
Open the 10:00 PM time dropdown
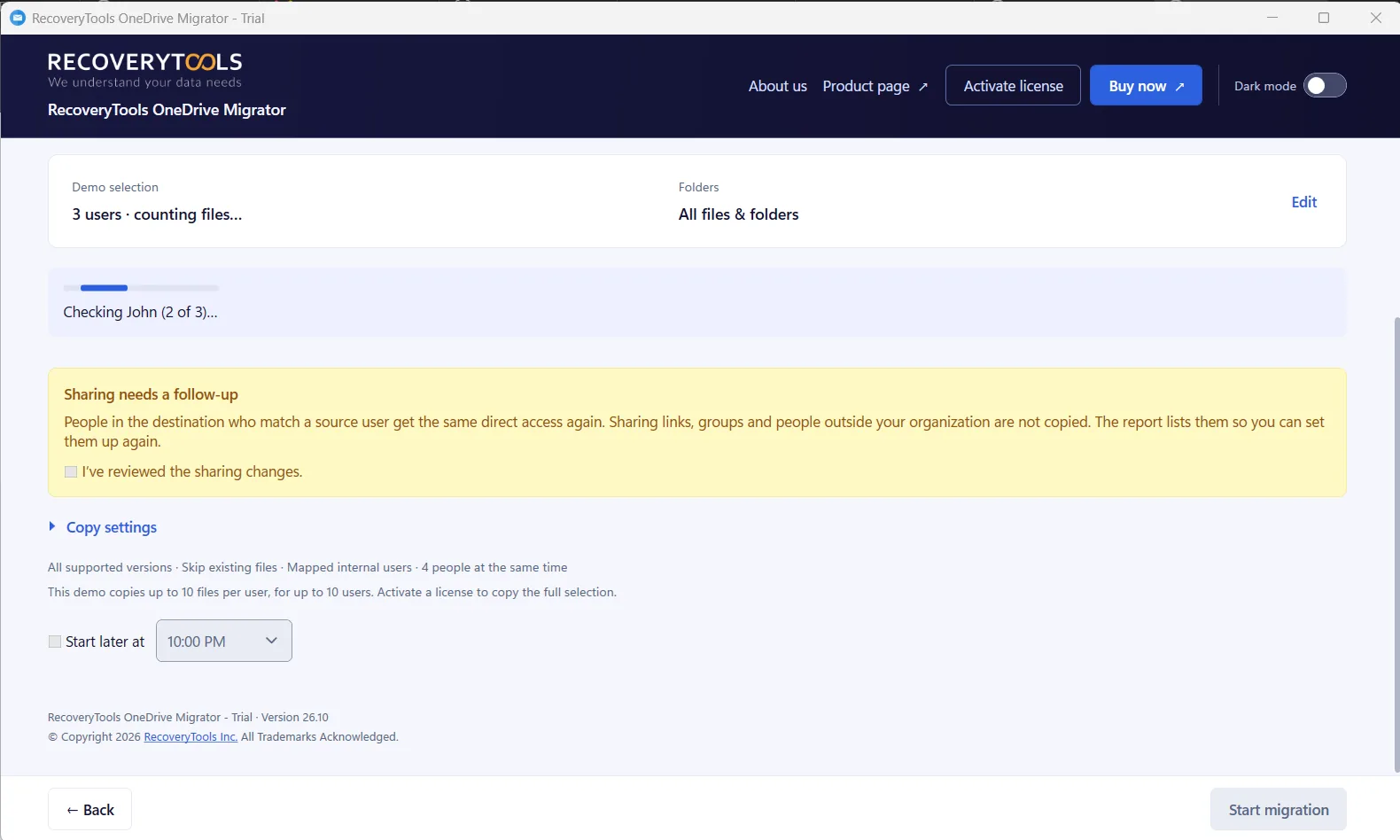point(224,641)
